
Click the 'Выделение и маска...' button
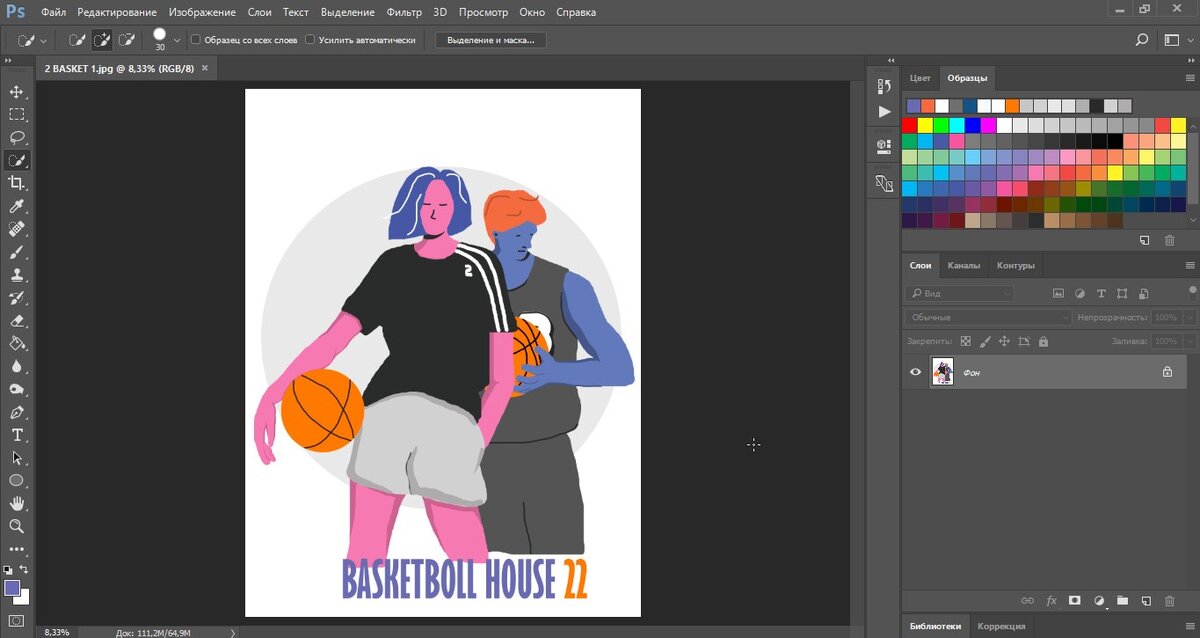pos(491,40)
